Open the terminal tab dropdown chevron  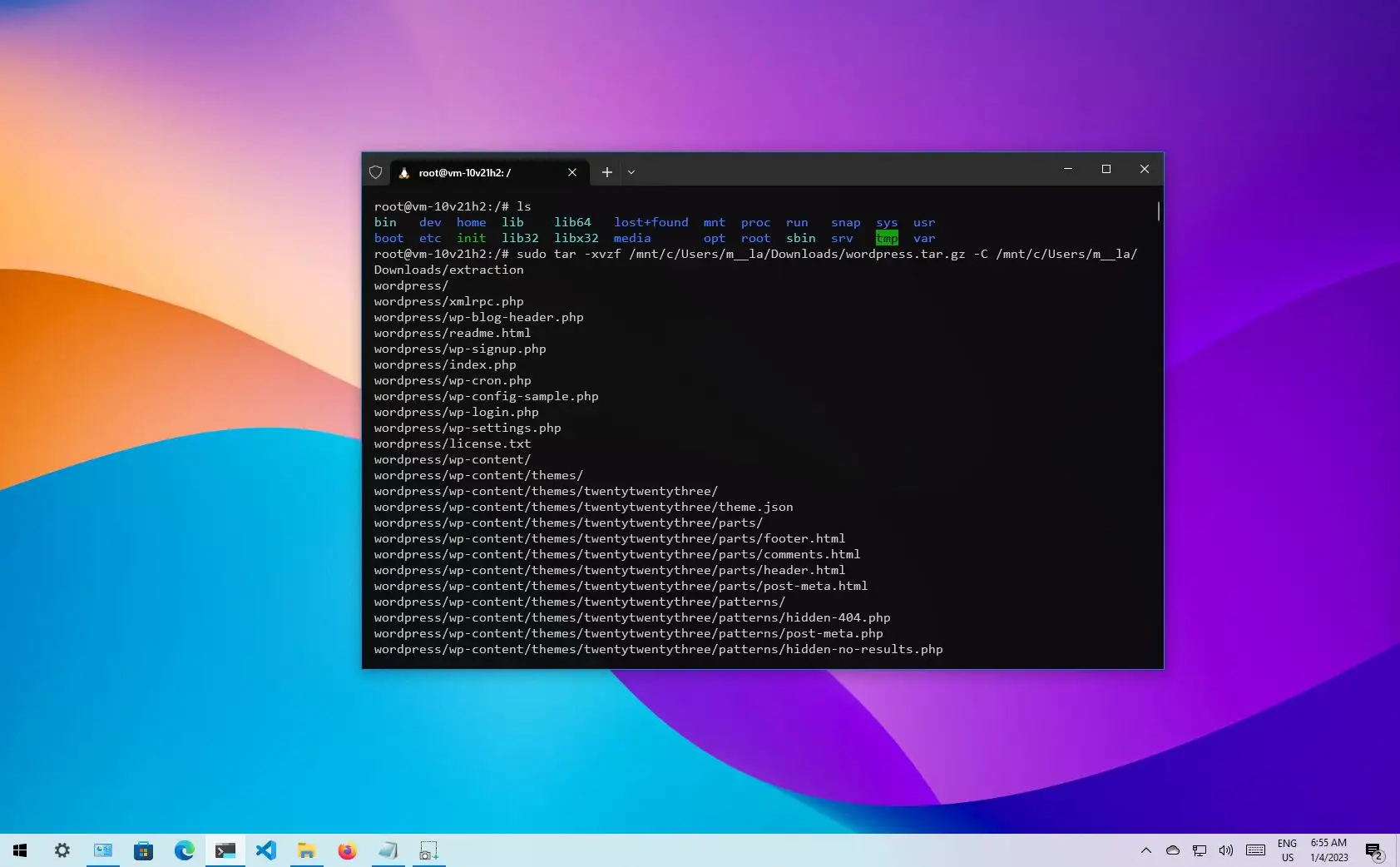(632, 172)
